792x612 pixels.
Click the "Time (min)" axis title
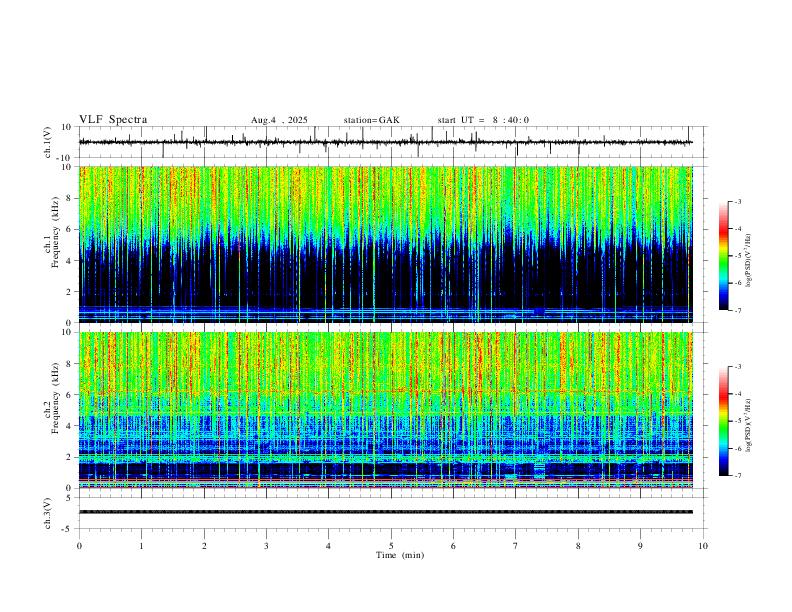point(400,555)
